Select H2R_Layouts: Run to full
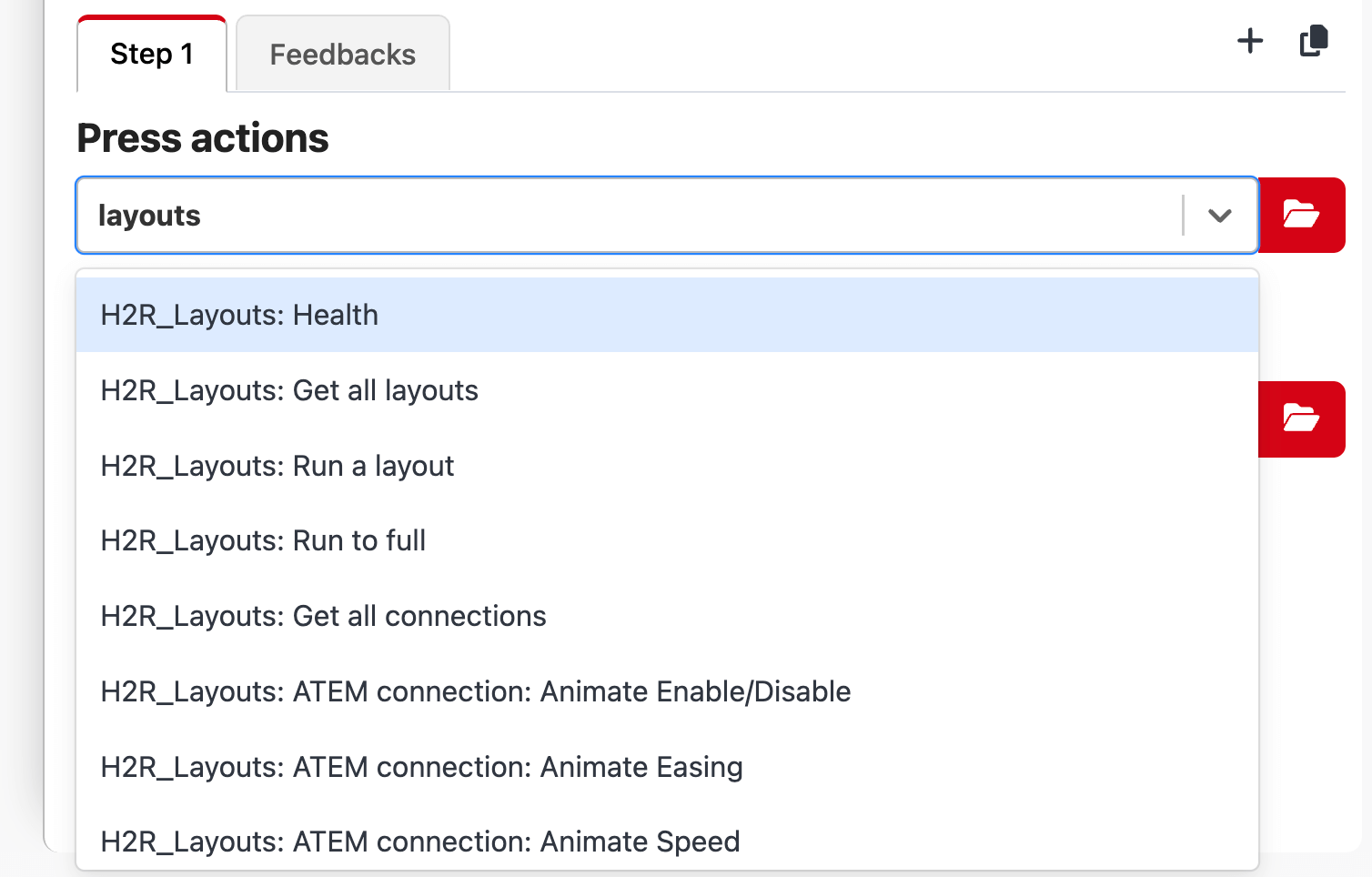This screenshot has height=877, width=1372. (667, 540)
